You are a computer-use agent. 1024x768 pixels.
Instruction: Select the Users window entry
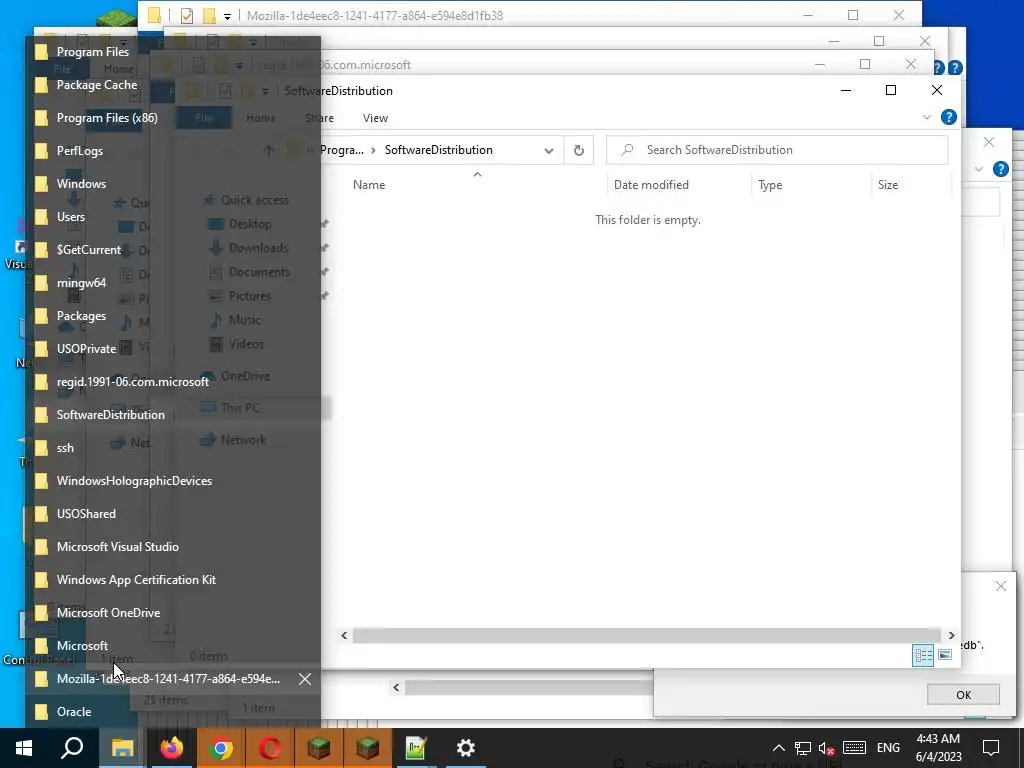(172, 217)
